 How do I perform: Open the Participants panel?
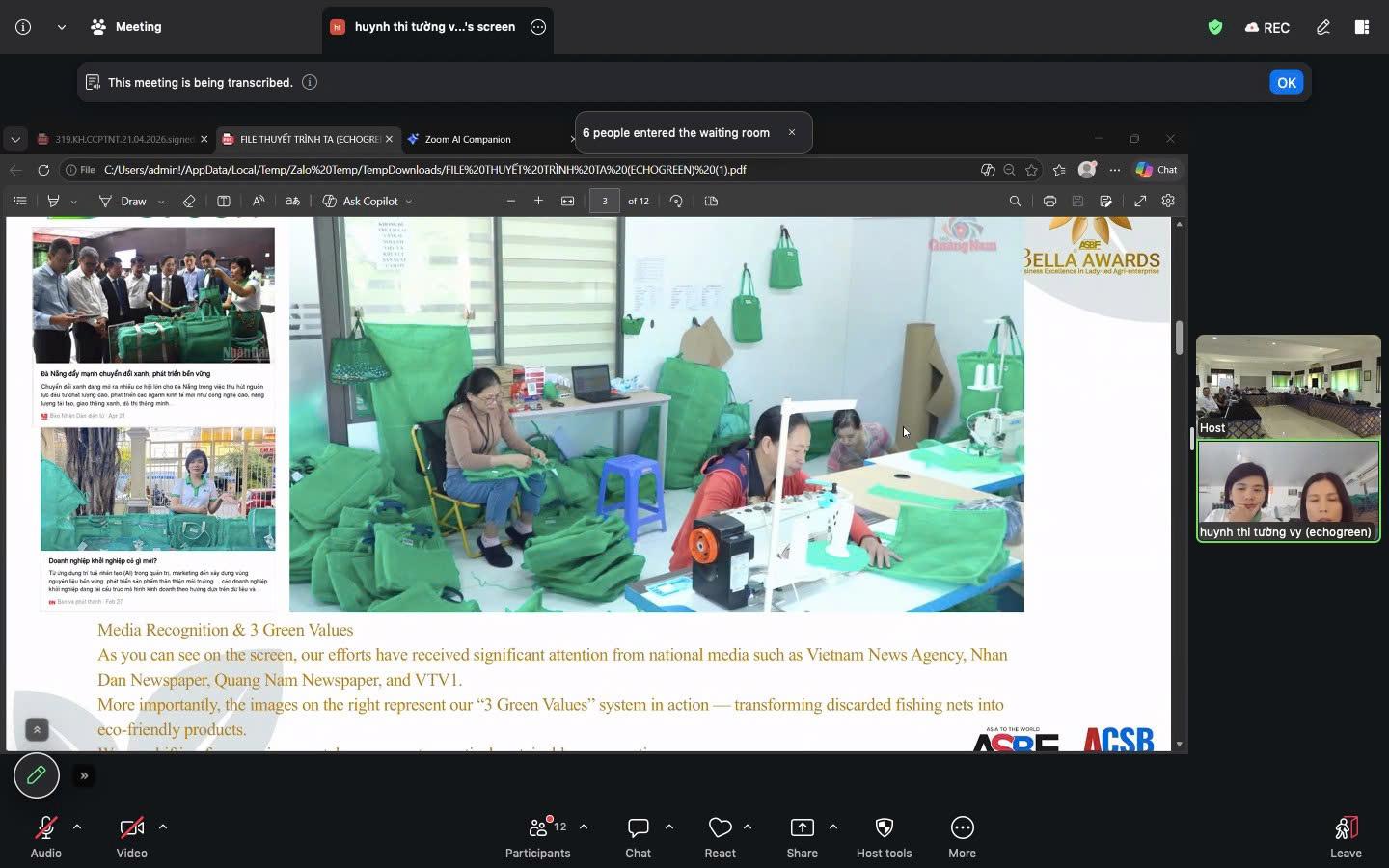click(x=538, y=836)
